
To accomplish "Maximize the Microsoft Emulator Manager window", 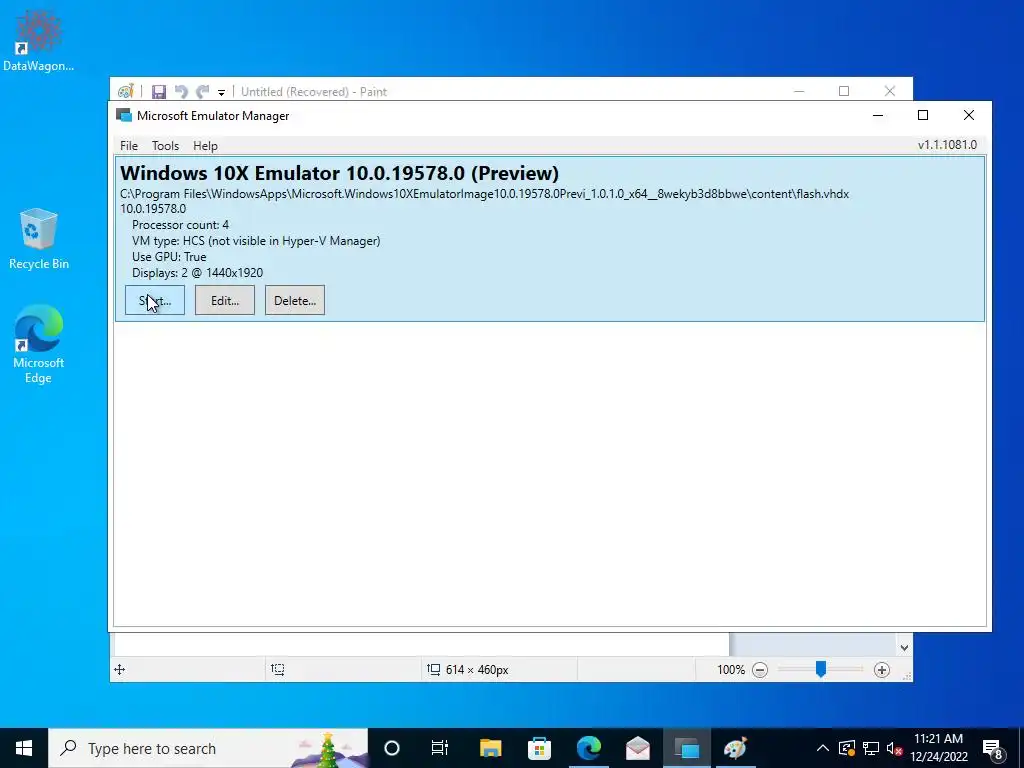I will pyautogui.click(x=923, y=116).
